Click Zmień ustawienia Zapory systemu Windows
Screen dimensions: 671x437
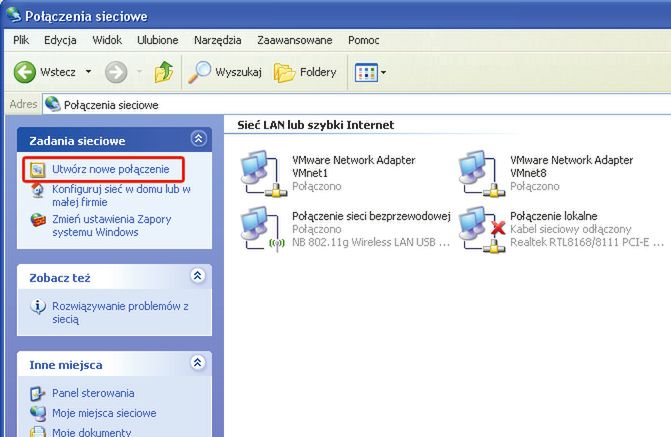112,226
